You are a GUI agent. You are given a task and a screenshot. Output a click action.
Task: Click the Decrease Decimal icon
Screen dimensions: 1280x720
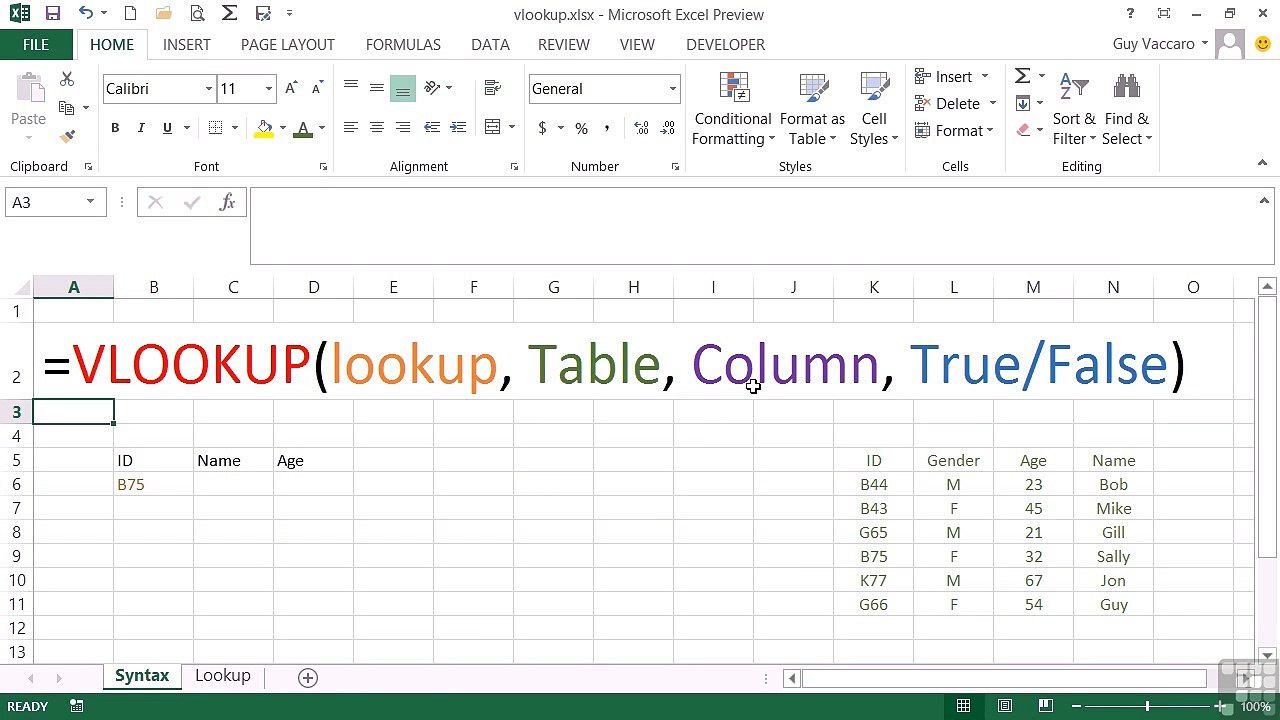tap(667, 128)
